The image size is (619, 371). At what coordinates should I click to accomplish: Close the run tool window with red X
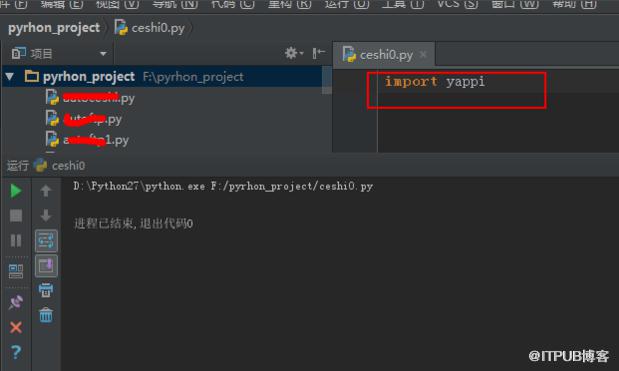(x=16, y=327)
